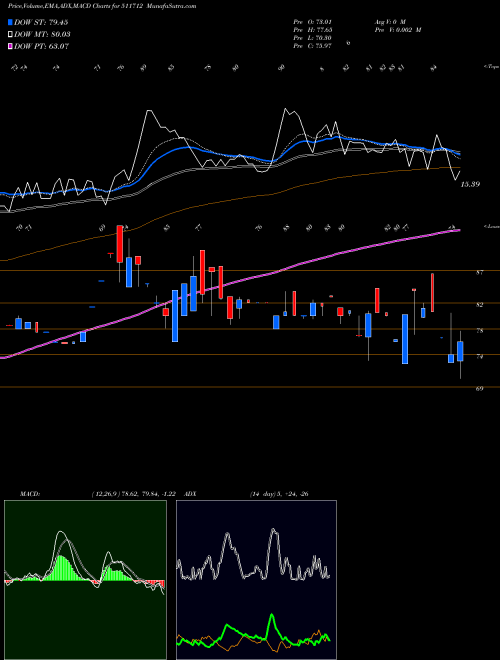Screen dimensions: 500x660
Task: Click the ADX (14 day) values text
Action: tap(279, 494)
